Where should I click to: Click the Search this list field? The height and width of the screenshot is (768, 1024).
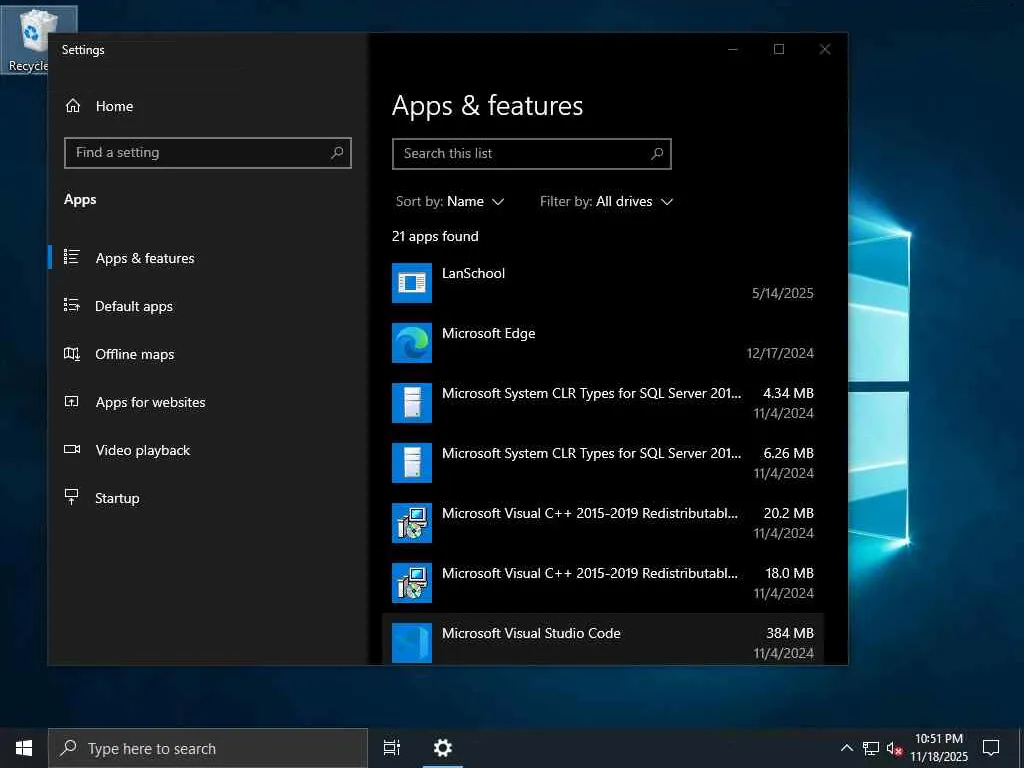(x=522, y=153)
